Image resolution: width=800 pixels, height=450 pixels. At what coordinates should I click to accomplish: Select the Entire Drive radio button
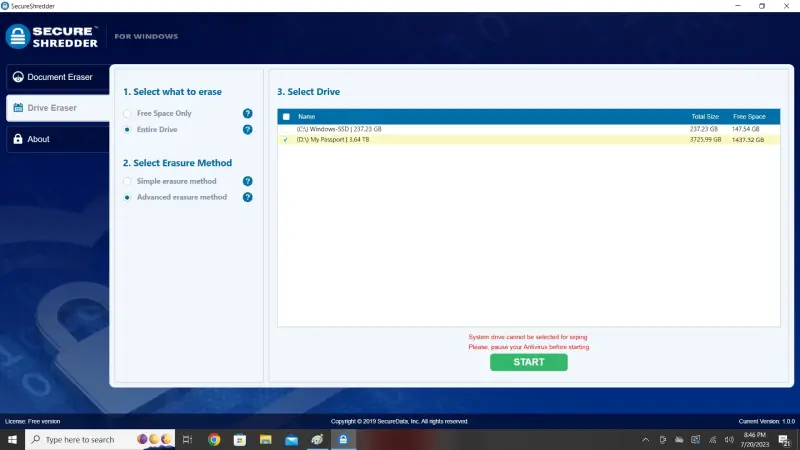[127, 130]
